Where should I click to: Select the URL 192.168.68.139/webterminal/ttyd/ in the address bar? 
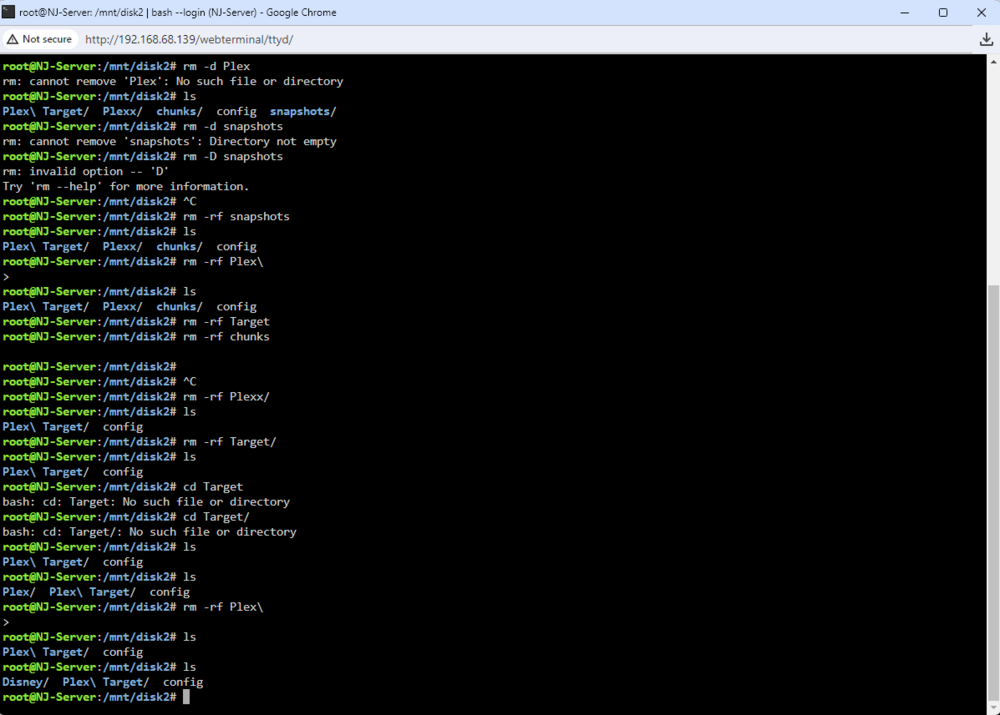[189, 40]
